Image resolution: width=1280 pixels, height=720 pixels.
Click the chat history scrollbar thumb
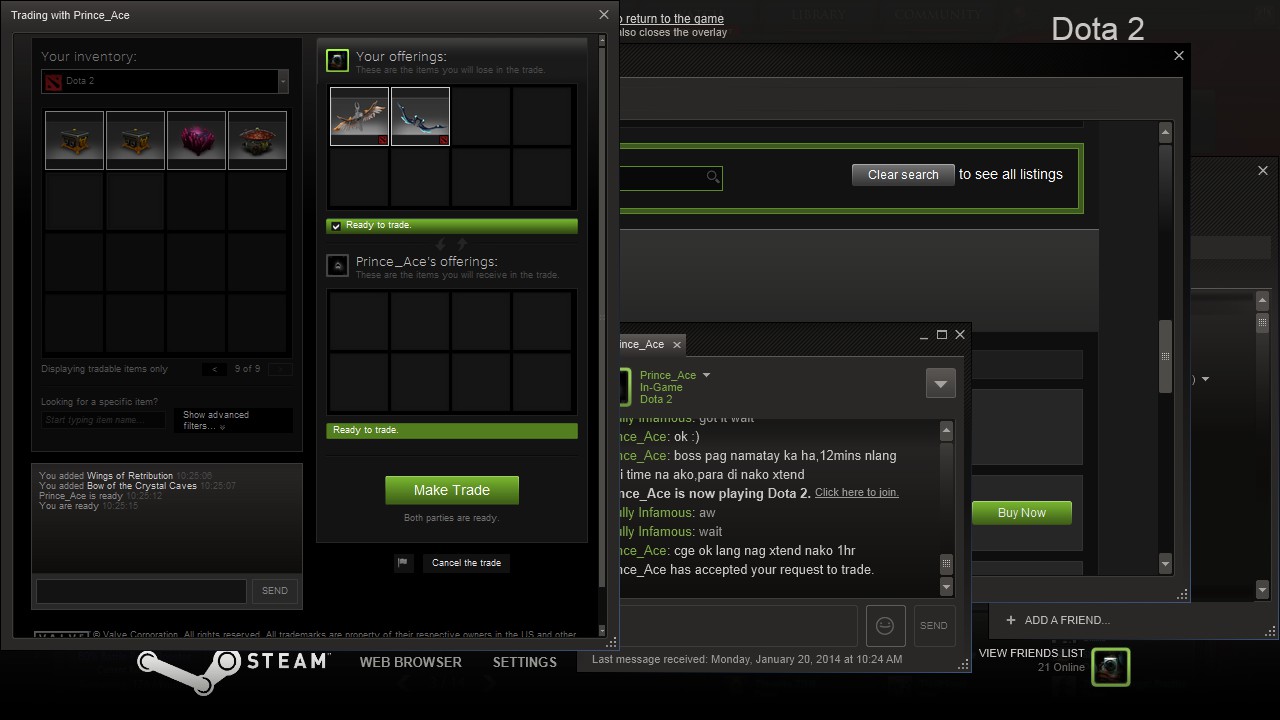[946, 564]
